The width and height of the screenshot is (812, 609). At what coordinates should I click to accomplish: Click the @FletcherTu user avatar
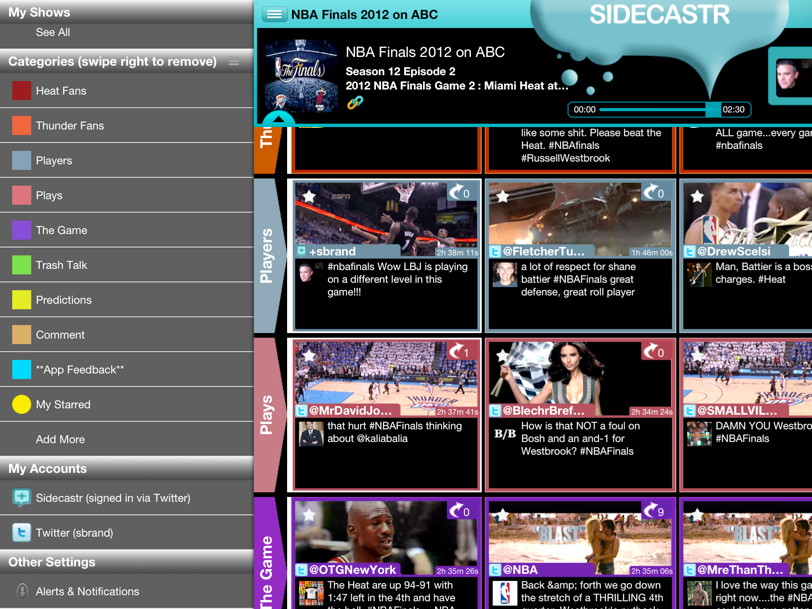pos(505,274)
